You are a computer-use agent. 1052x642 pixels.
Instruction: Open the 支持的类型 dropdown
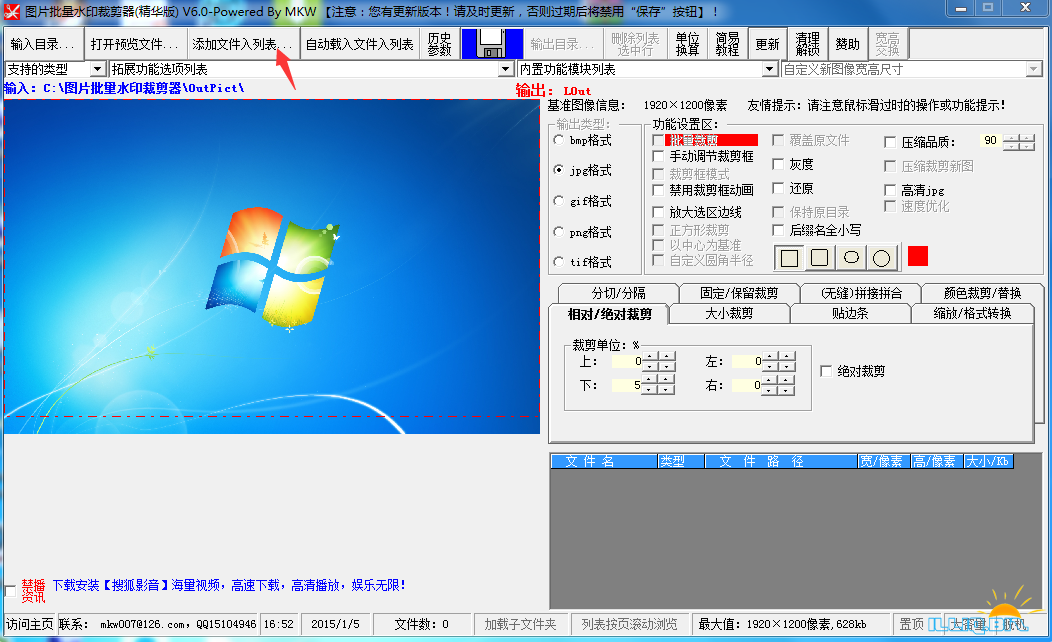98,69
